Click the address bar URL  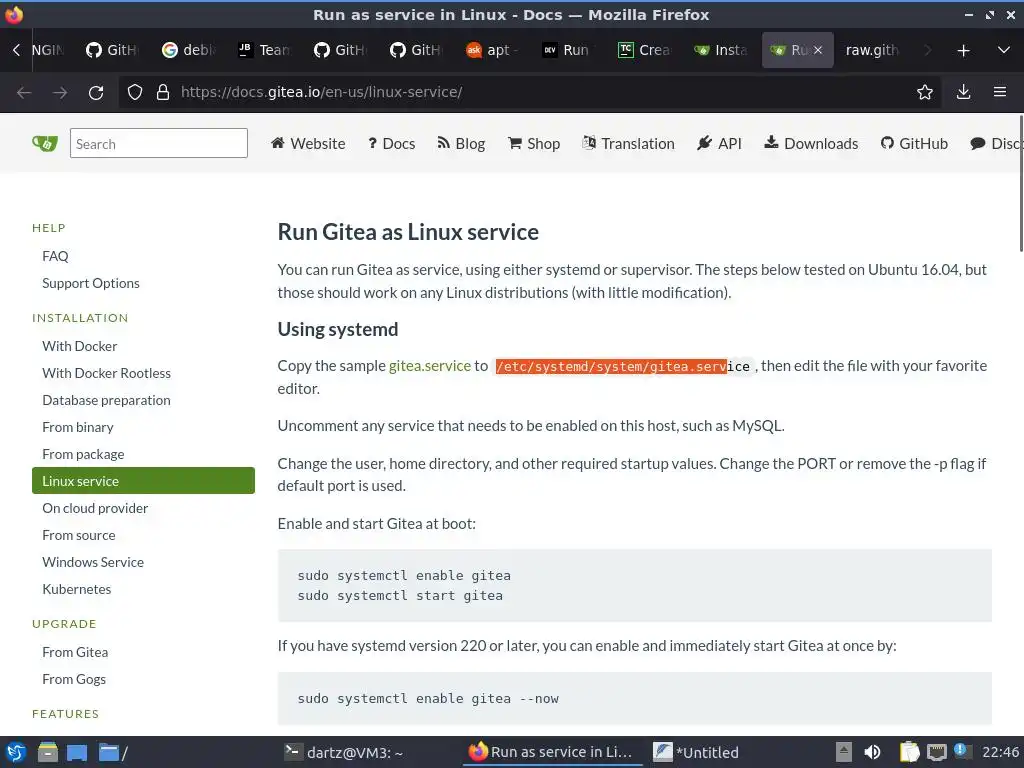(321, 92)
